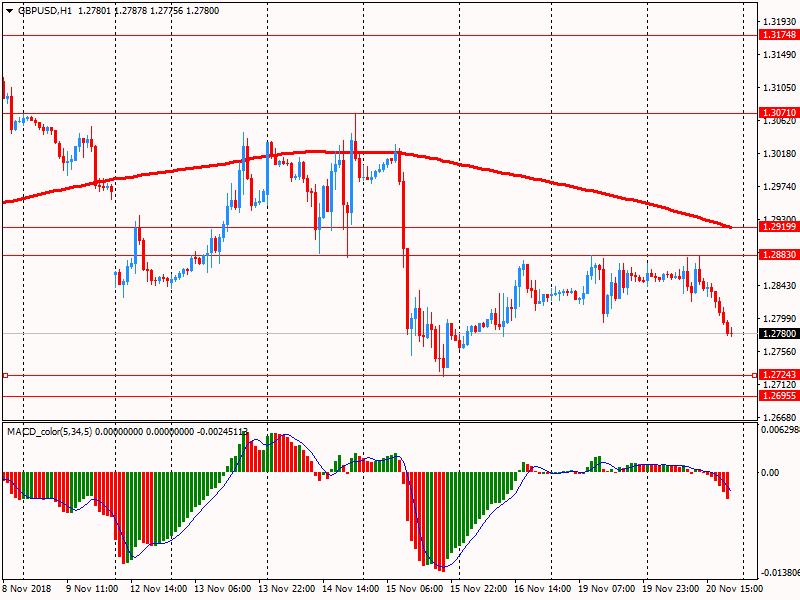Click the black current price label 1.27800
The height and width of the screenshot is (600, 800).
click(x=778, y=334)
